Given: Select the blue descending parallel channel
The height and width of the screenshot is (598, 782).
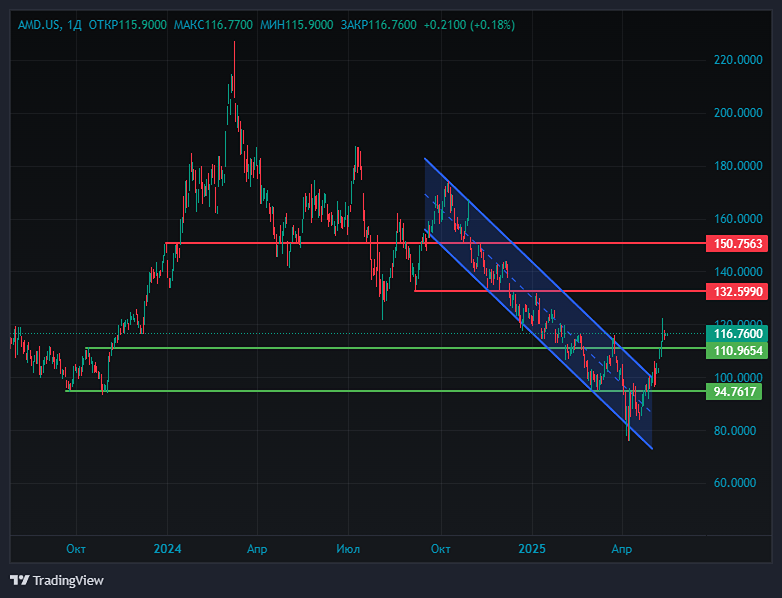Looking at the screenshot, I should (539, 304).
